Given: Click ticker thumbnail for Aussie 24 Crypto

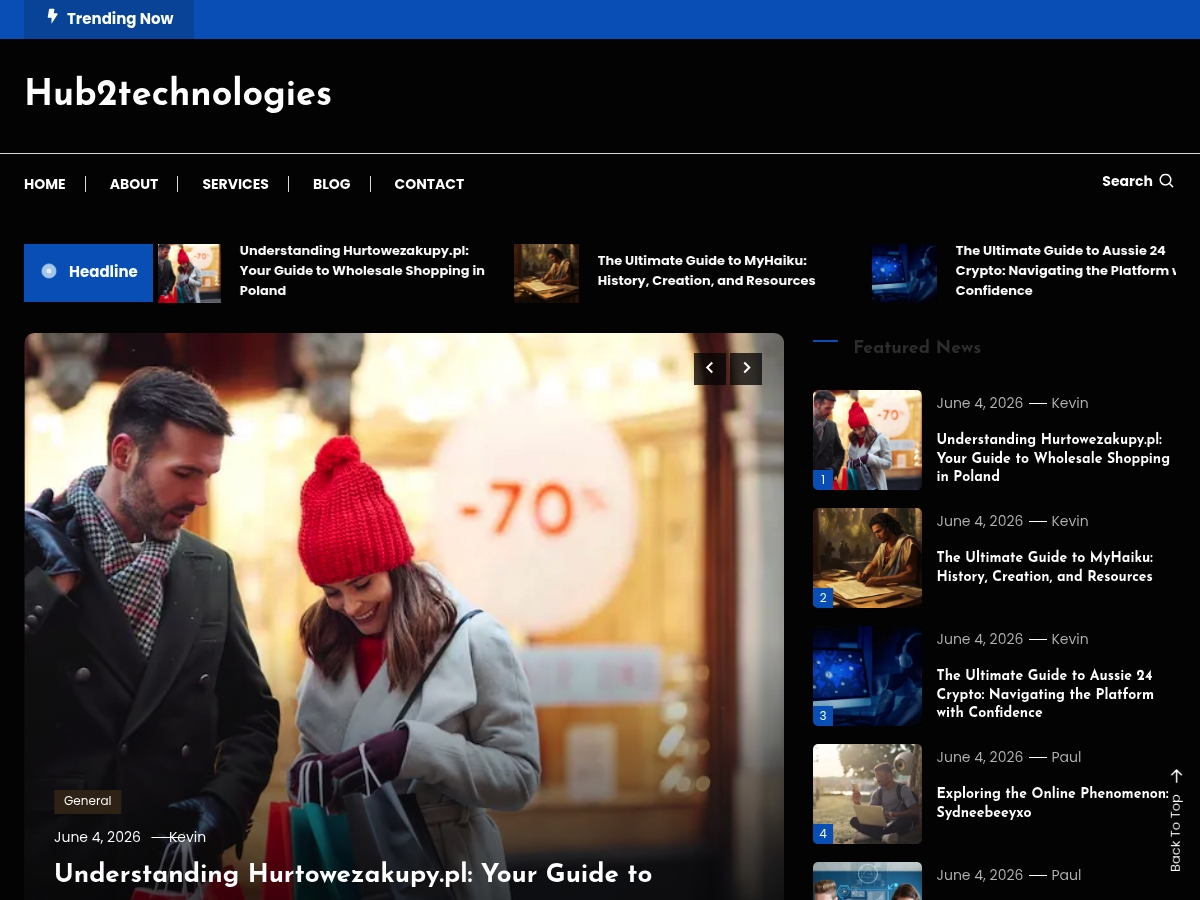Looking at the screenshot, I should pyautogui.click(x=904, y=273).
